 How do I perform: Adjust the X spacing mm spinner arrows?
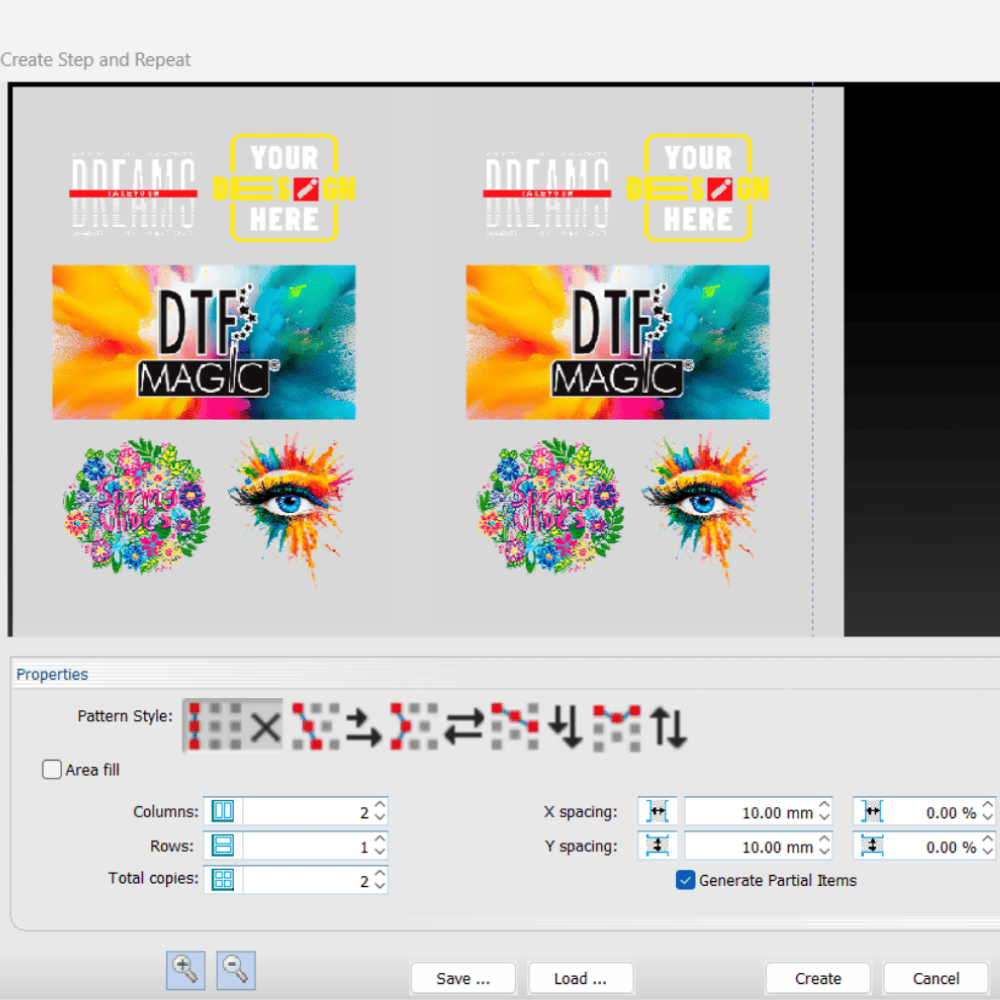tap(824, 812)
